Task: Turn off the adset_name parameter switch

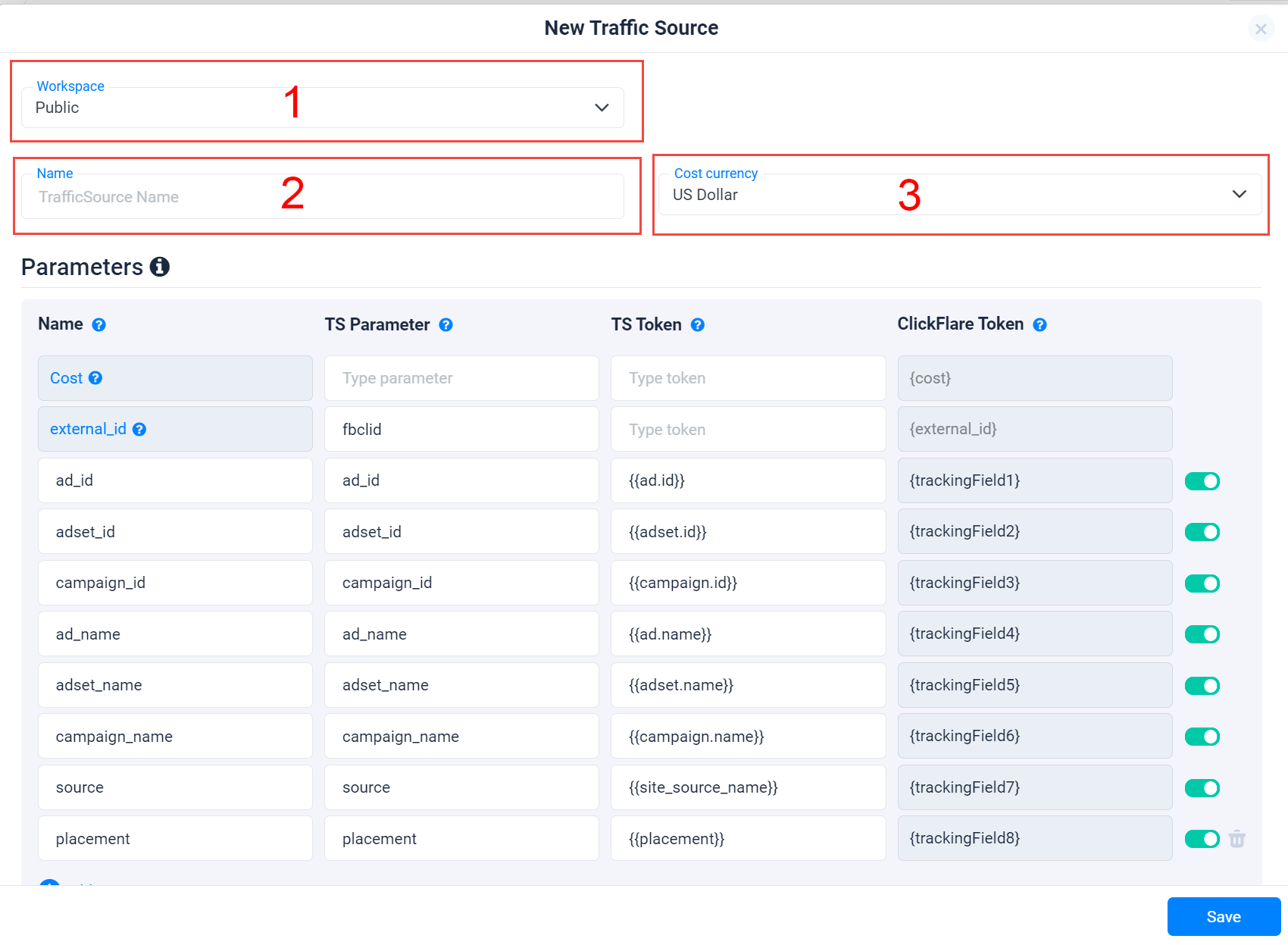Action: (x=1202, y=686)
